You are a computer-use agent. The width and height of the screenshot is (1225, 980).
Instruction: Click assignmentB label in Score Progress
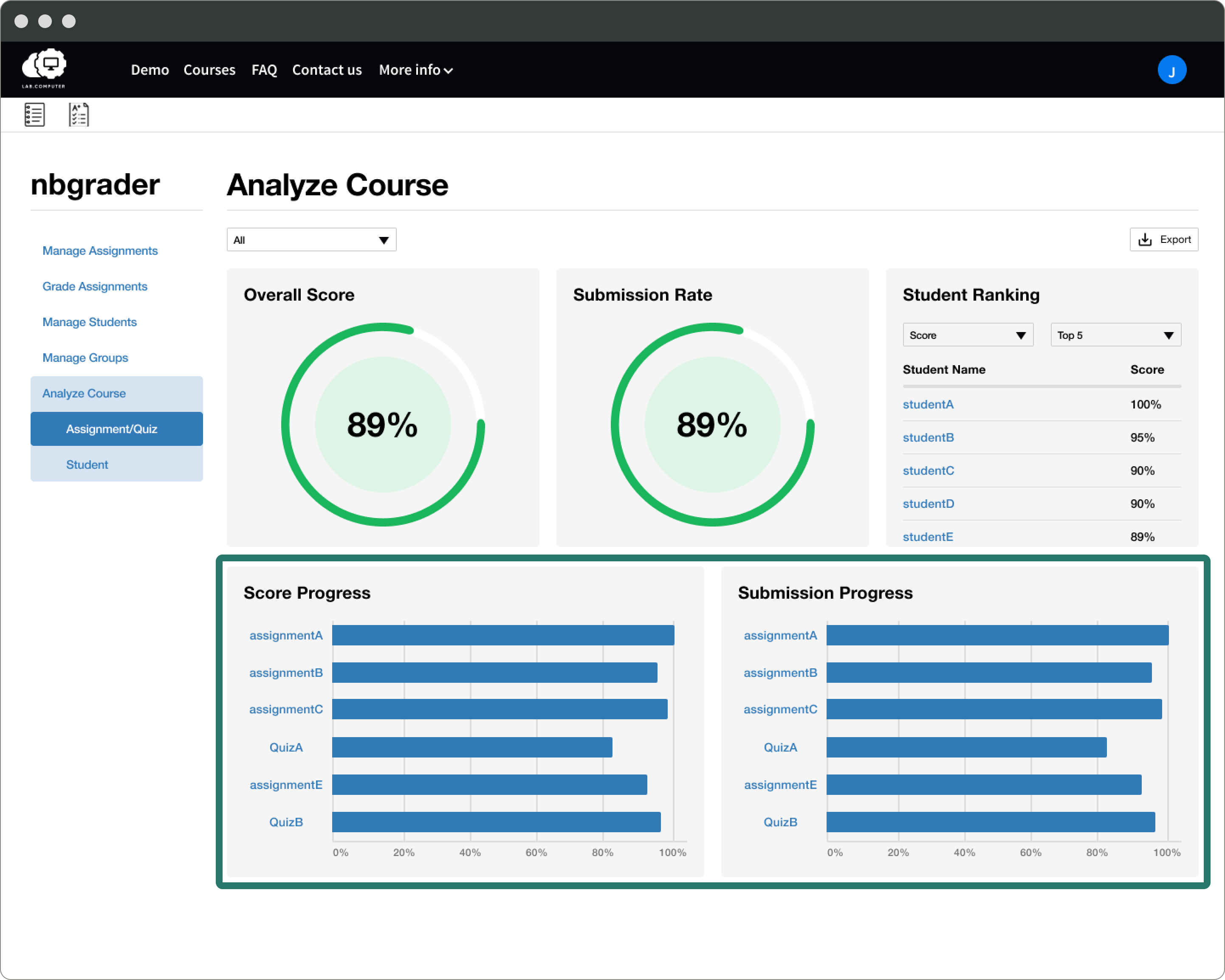(286, 673)
